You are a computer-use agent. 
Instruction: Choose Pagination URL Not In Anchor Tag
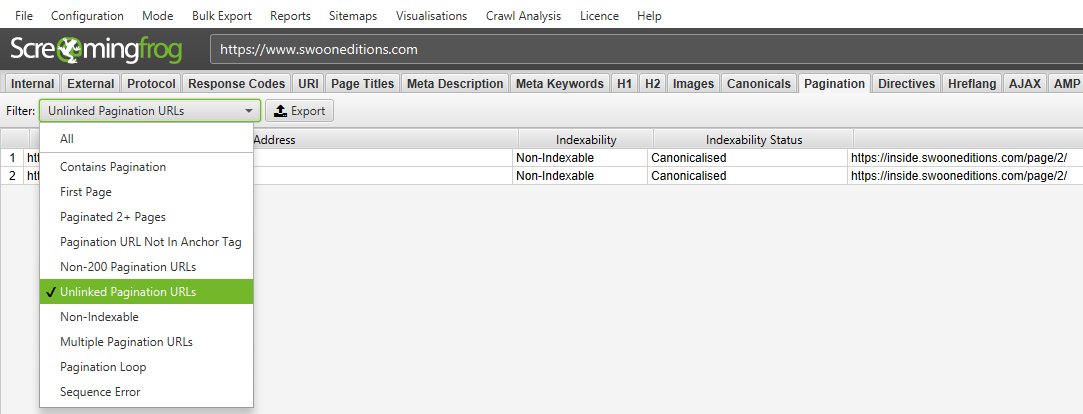[146, 242]
